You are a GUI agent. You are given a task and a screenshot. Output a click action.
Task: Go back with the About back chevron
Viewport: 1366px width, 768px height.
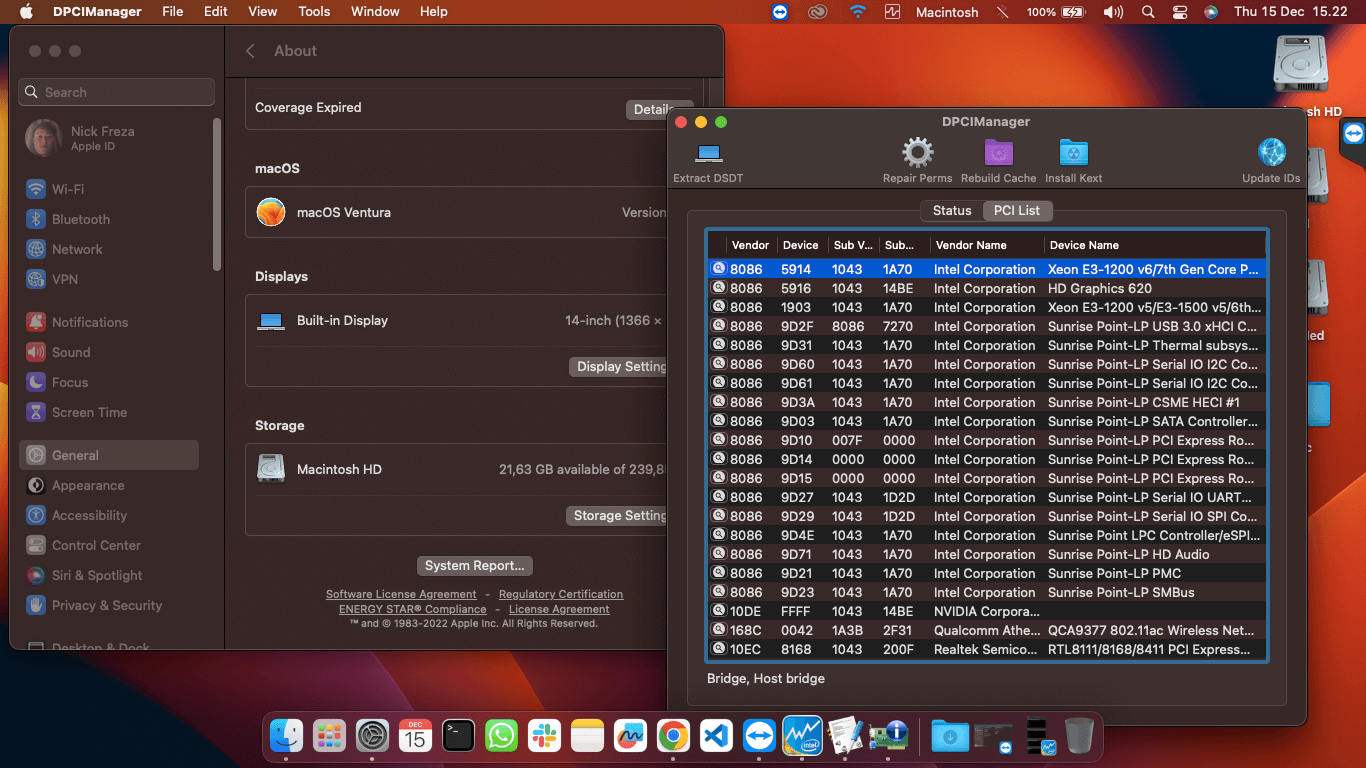[x=251, y=51]
